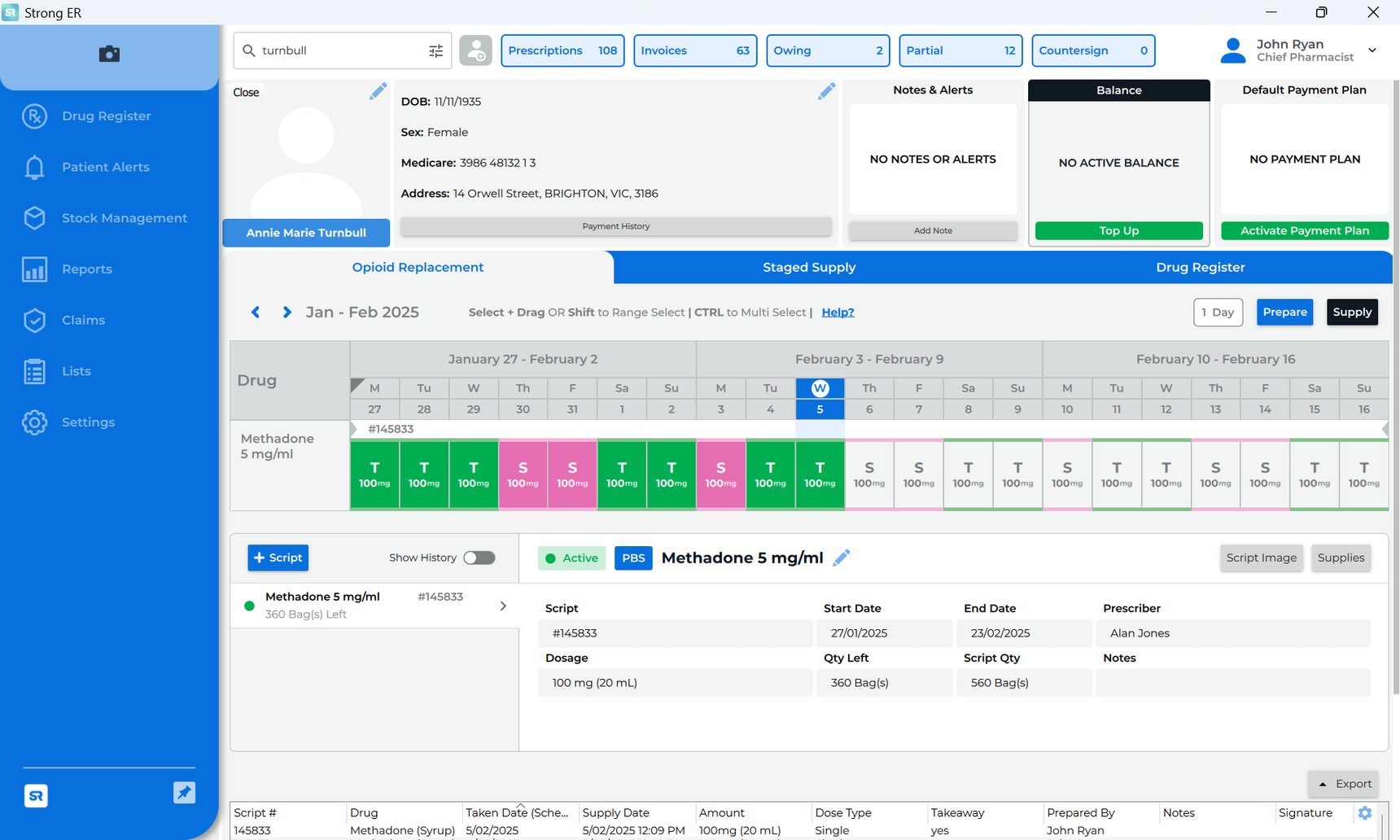Screen dimensions: 1400x840
Task: Click the pin sidebar icon
Action: pyautogui.click(x=184, y=793)
